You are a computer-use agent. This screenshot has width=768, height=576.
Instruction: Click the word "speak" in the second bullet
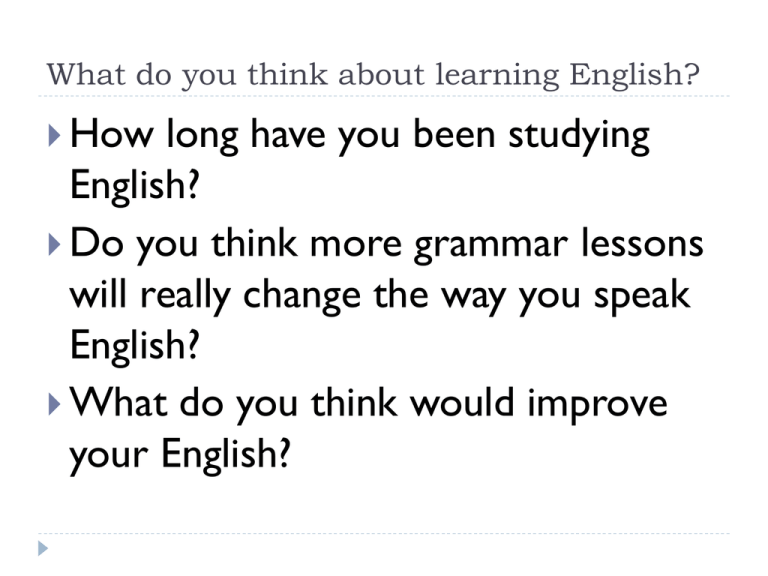[642, 297]
